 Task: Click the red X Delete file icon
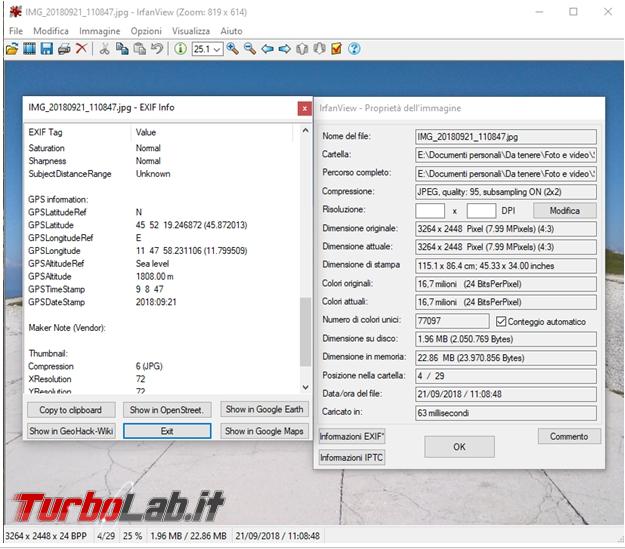[81, 49]
